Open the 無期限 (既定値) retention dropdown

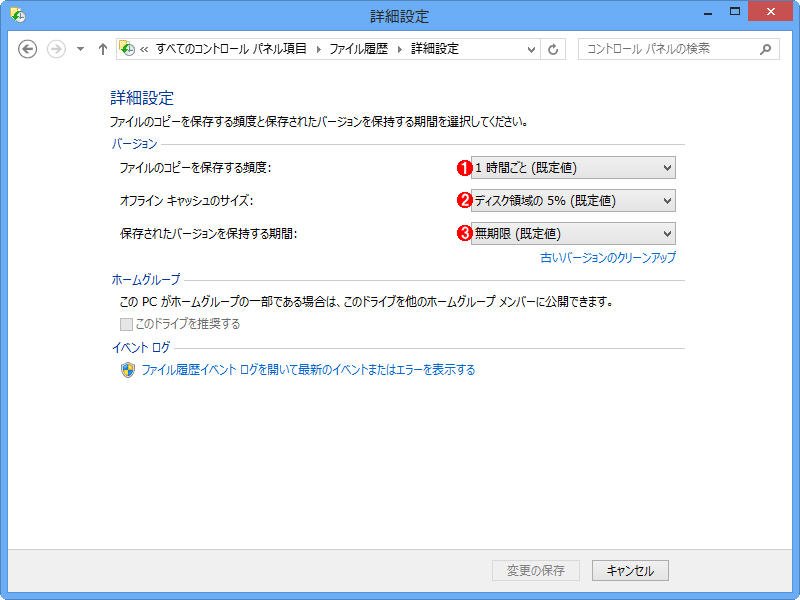coord(573,234)
